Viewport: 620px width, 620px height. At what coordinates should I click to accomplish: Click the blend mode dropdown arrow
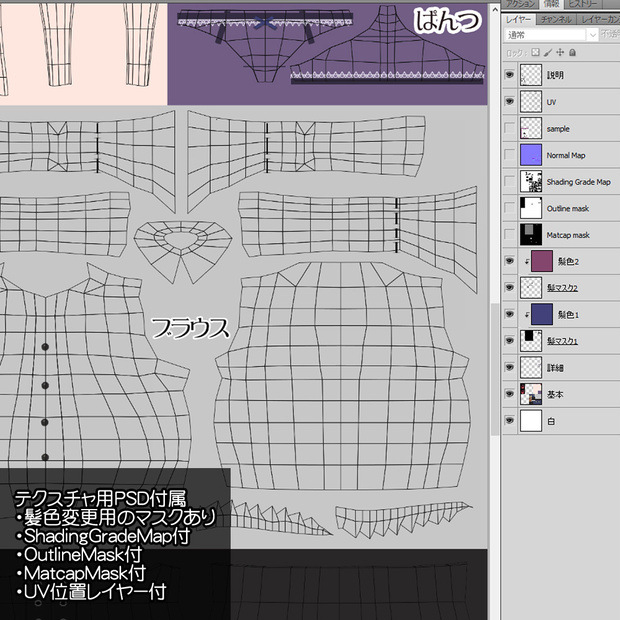(592, 35)
